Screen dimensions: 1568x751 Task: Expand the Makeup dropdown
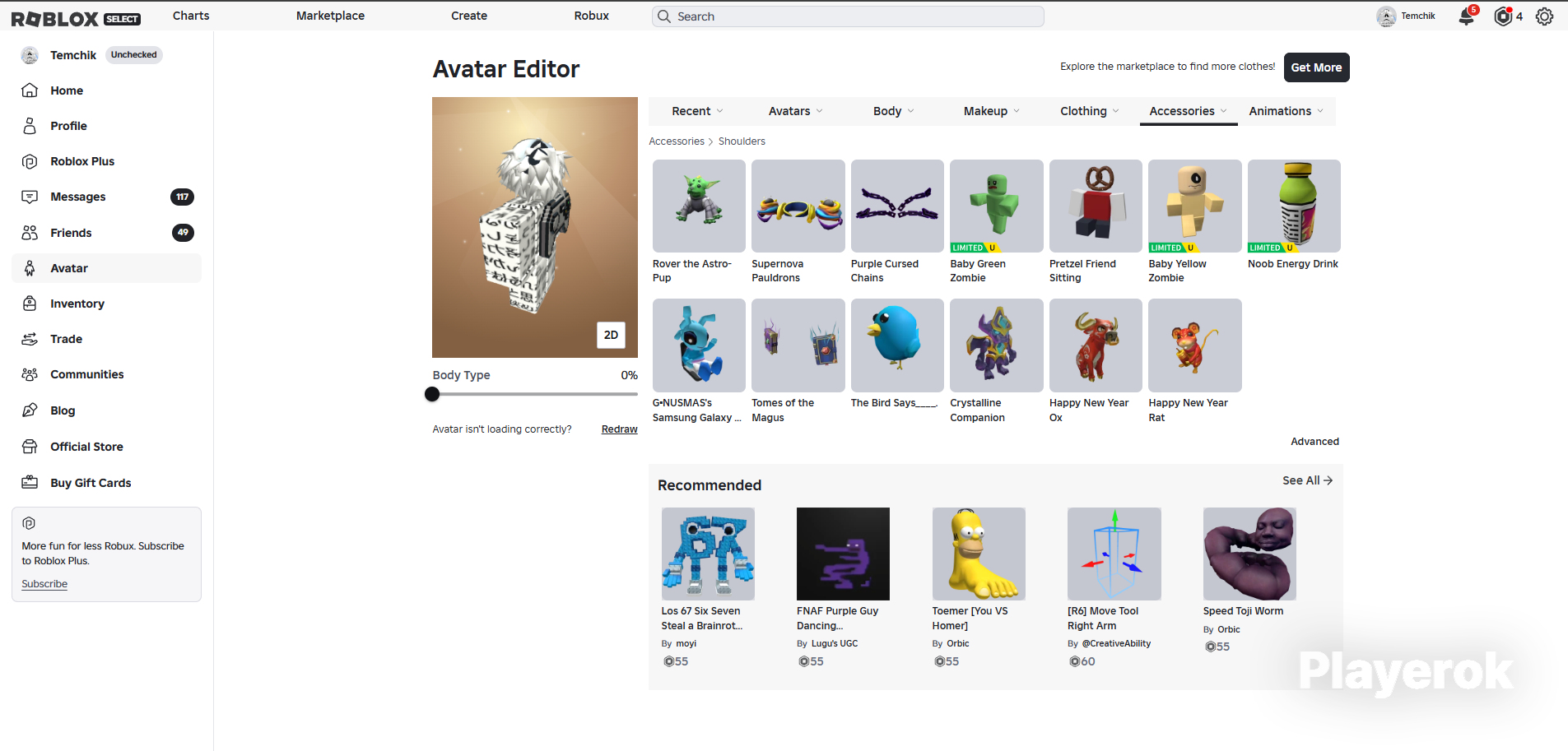(992, 111)
